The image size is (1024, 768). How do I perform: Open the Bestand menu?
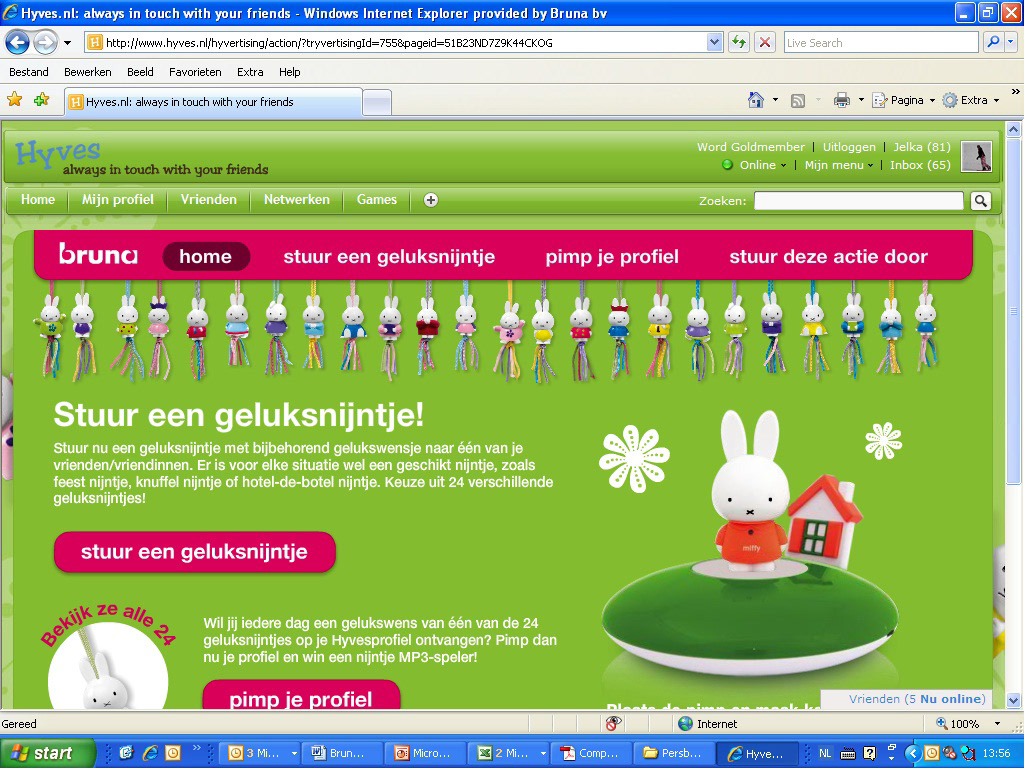(x=29, y=72)
